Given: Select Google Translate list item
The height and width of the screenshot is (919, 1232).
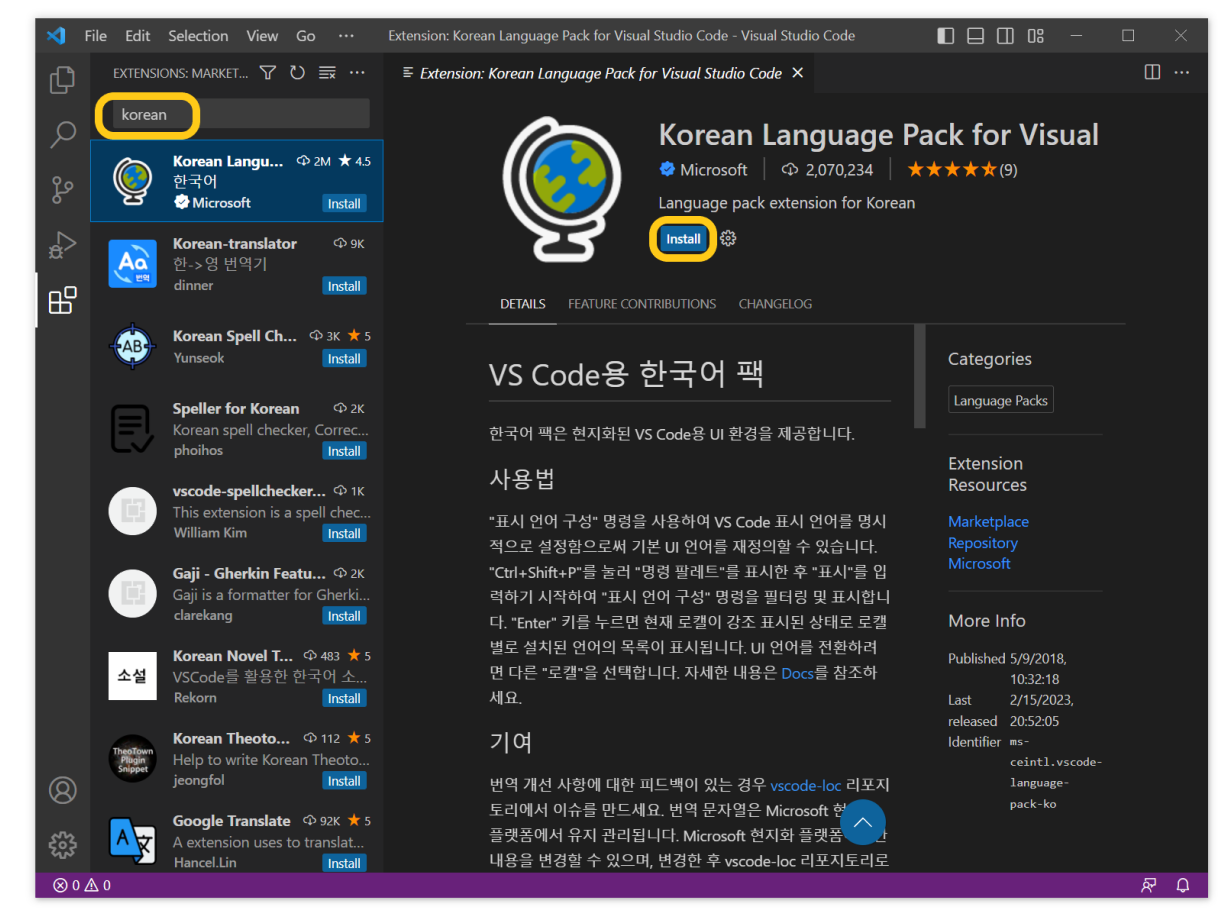Looking at the screenshot, I should click(236, 840).
